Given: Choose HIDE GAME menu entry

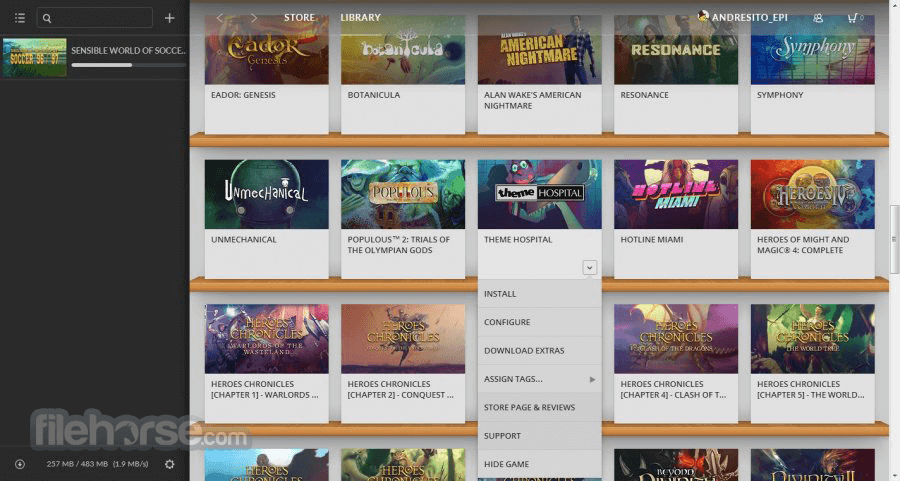Looking at the screenshot, I should 540,464.
